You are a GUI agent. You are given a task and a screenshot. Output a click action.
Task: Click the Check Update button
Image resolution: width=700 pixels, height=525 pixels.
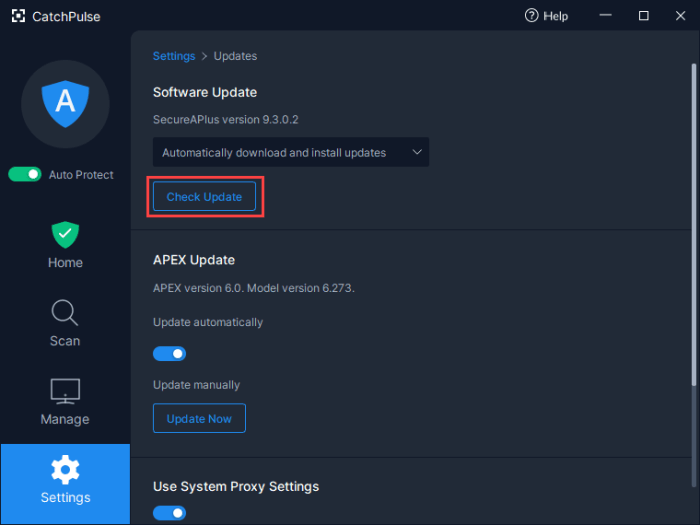204,197
